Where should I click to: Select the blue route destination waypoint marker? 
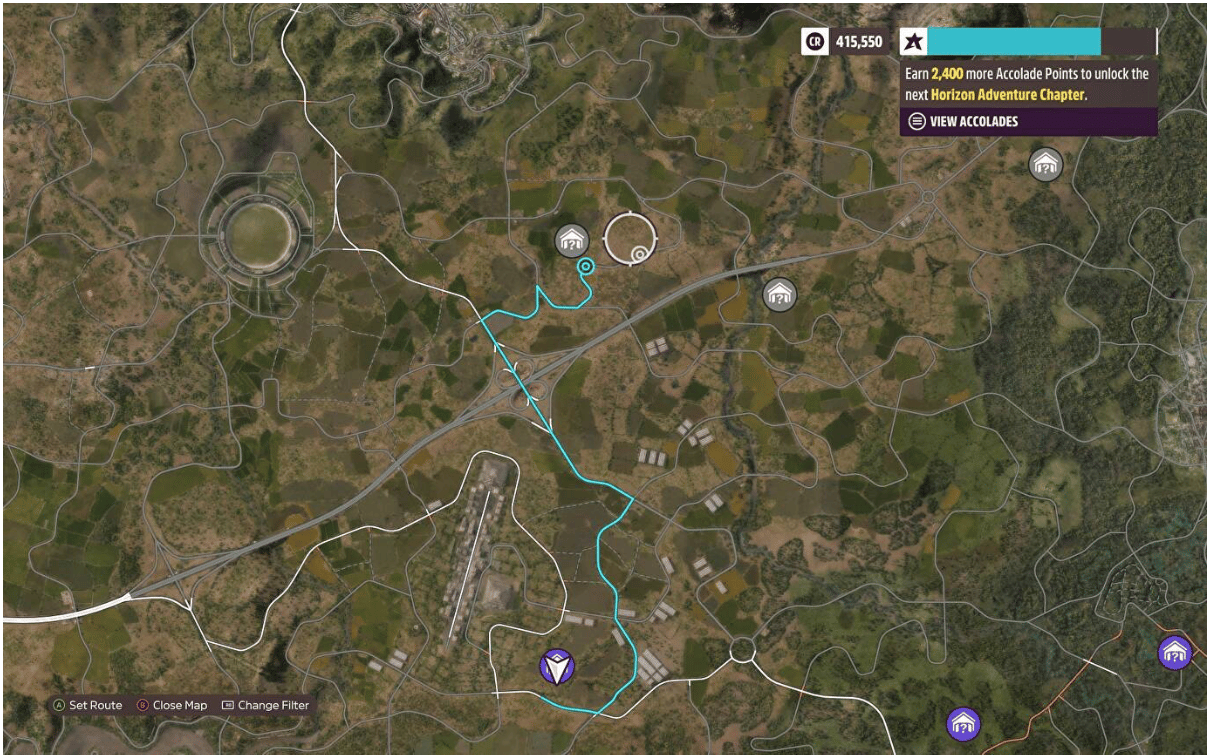pyautogui.click(x=586, y=266)
